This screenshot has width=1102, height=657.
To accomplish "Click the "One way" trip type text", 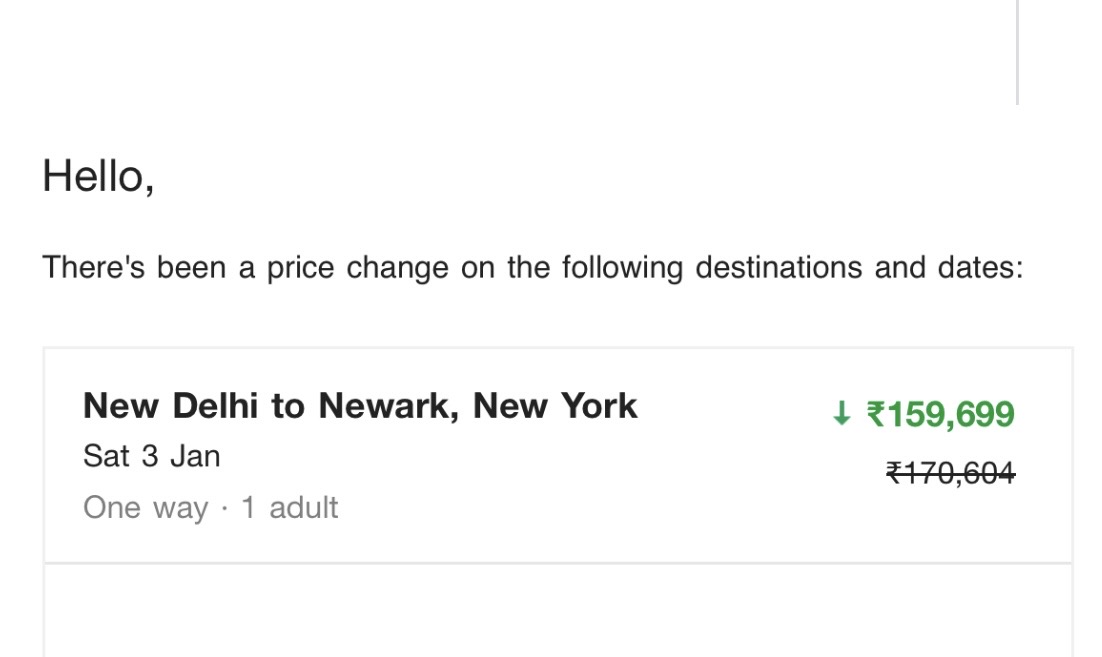I will [x=145, y=508].
